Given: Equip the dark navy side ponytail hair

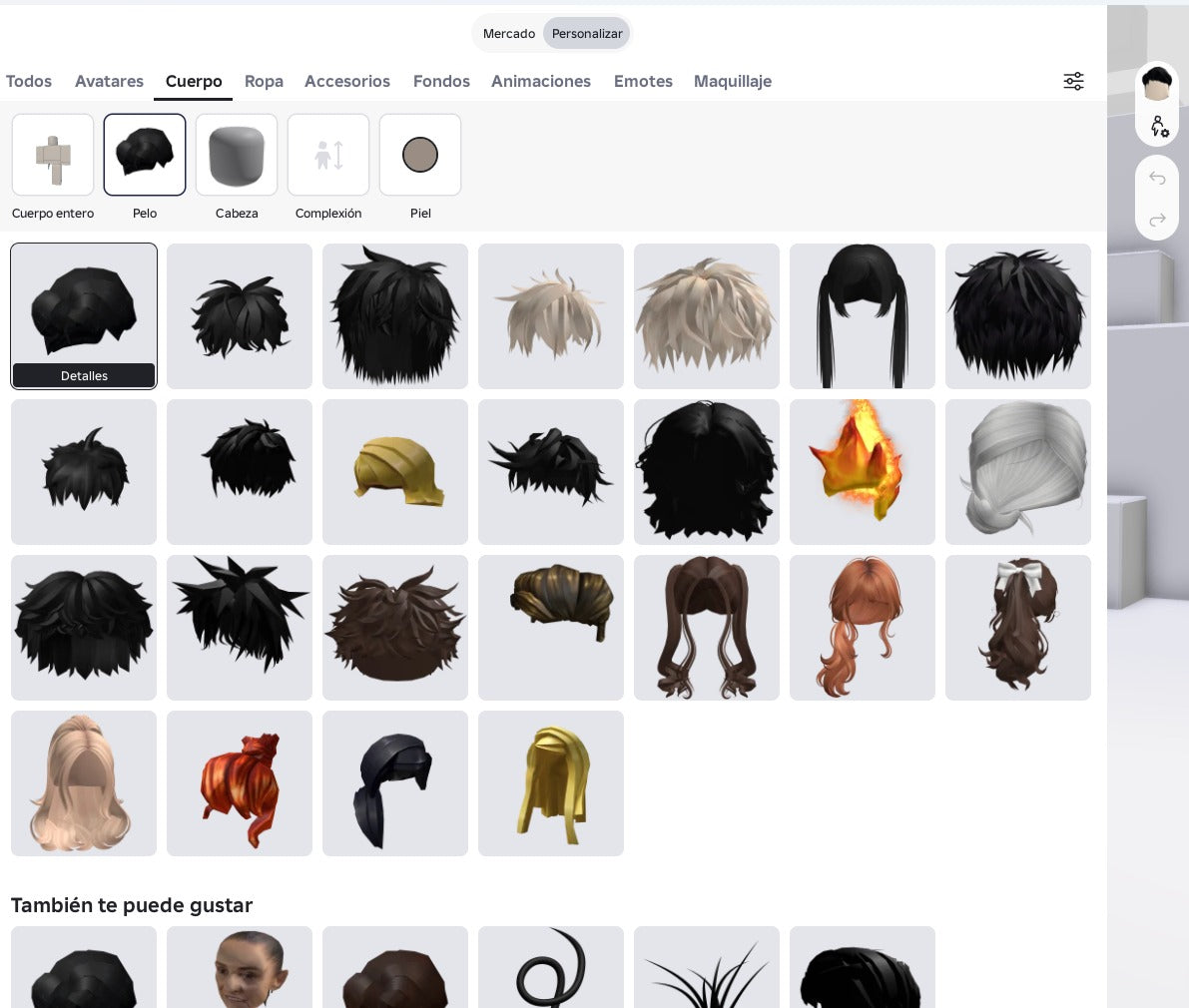Looking at the screenshot, I should coord(395,783).
